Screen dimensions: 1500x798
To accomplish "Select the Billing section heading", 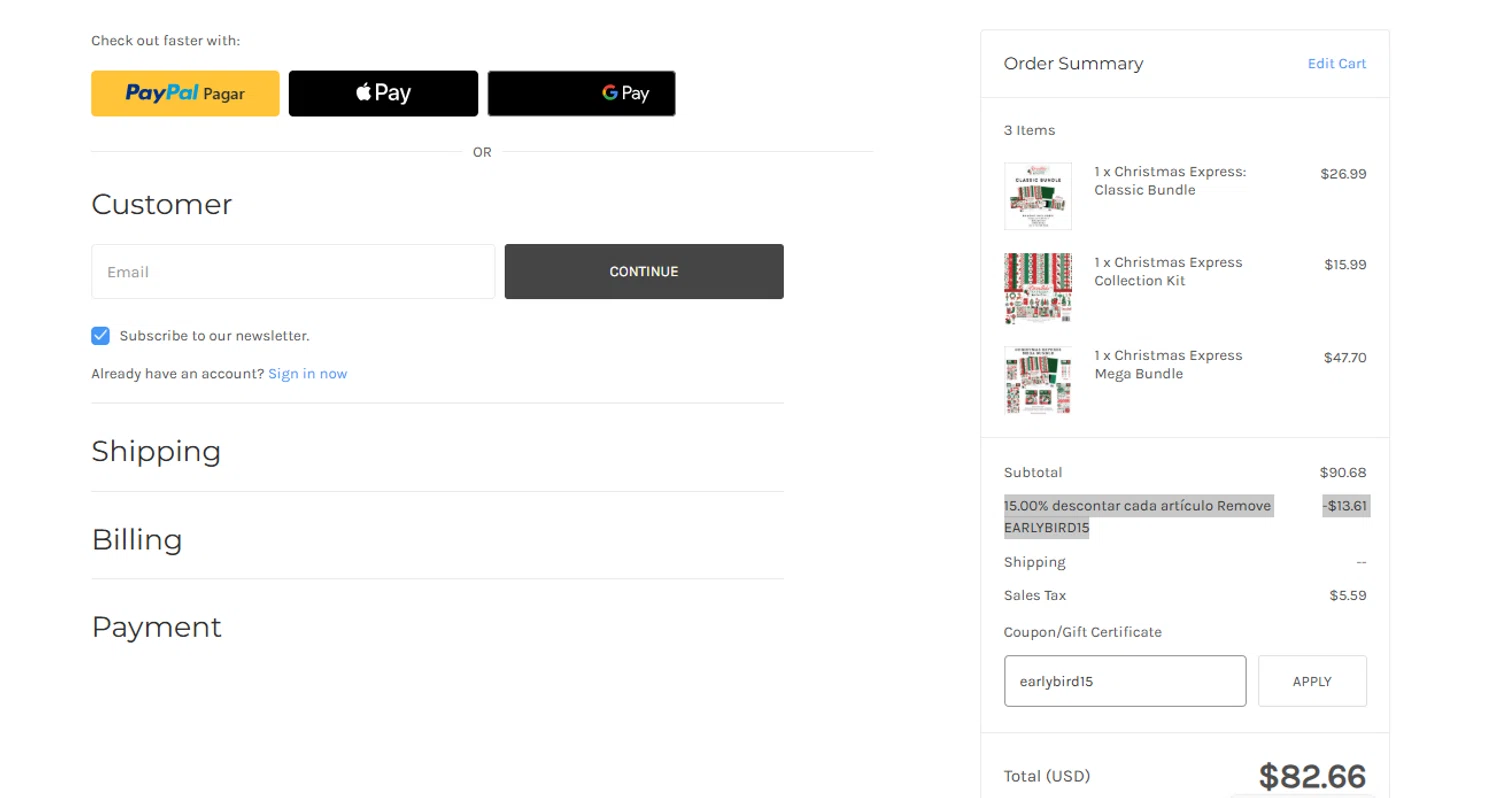I will point(137,539).
